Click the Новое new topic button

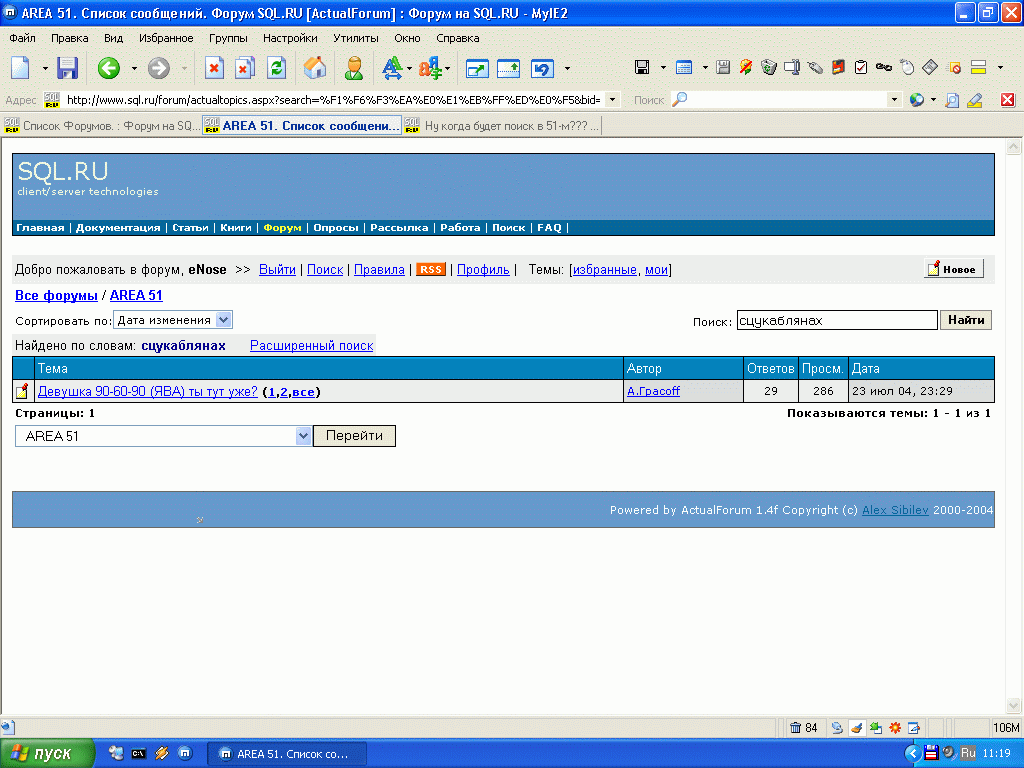[x=953, y=269]
